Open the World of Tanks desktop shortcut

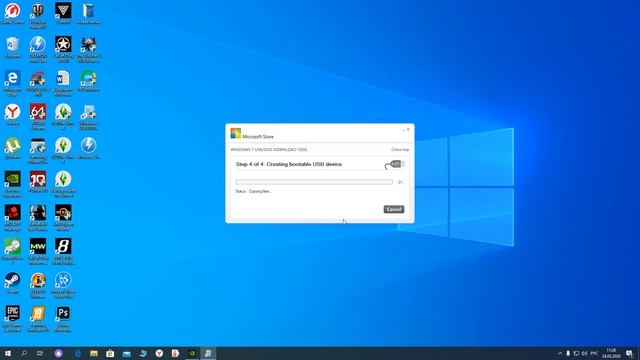pyautogui.click(x=38, y=15)
